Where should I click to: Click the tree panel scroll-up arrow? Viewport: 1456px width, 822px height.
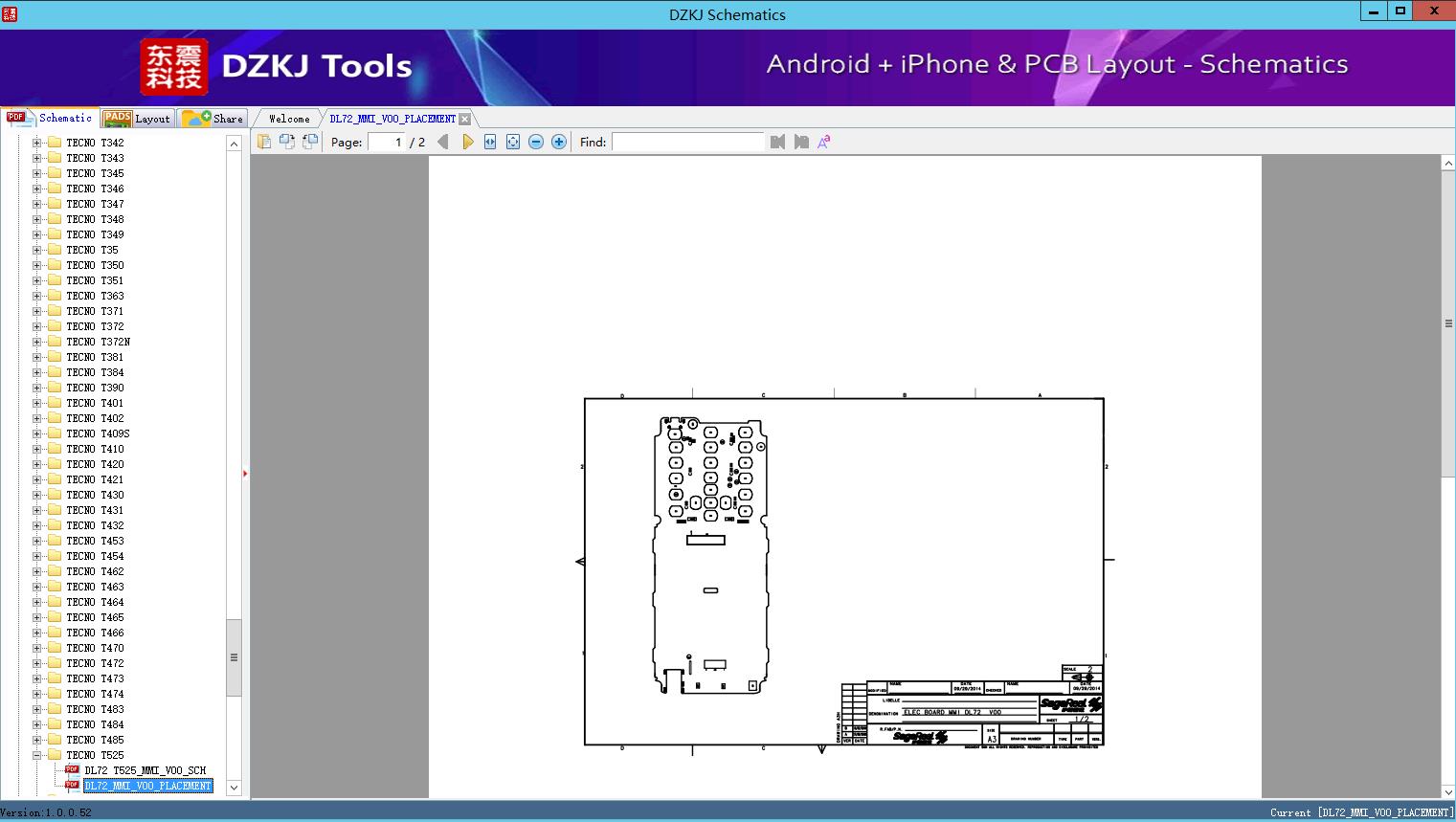click(x=234, y=144)
